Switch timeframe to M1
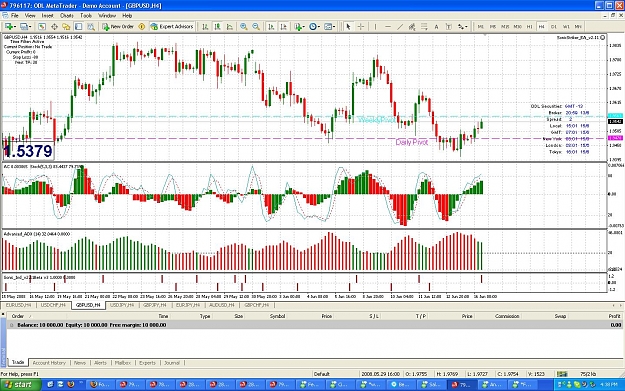Viewport: 625px width, 391px height. (480, 26)
